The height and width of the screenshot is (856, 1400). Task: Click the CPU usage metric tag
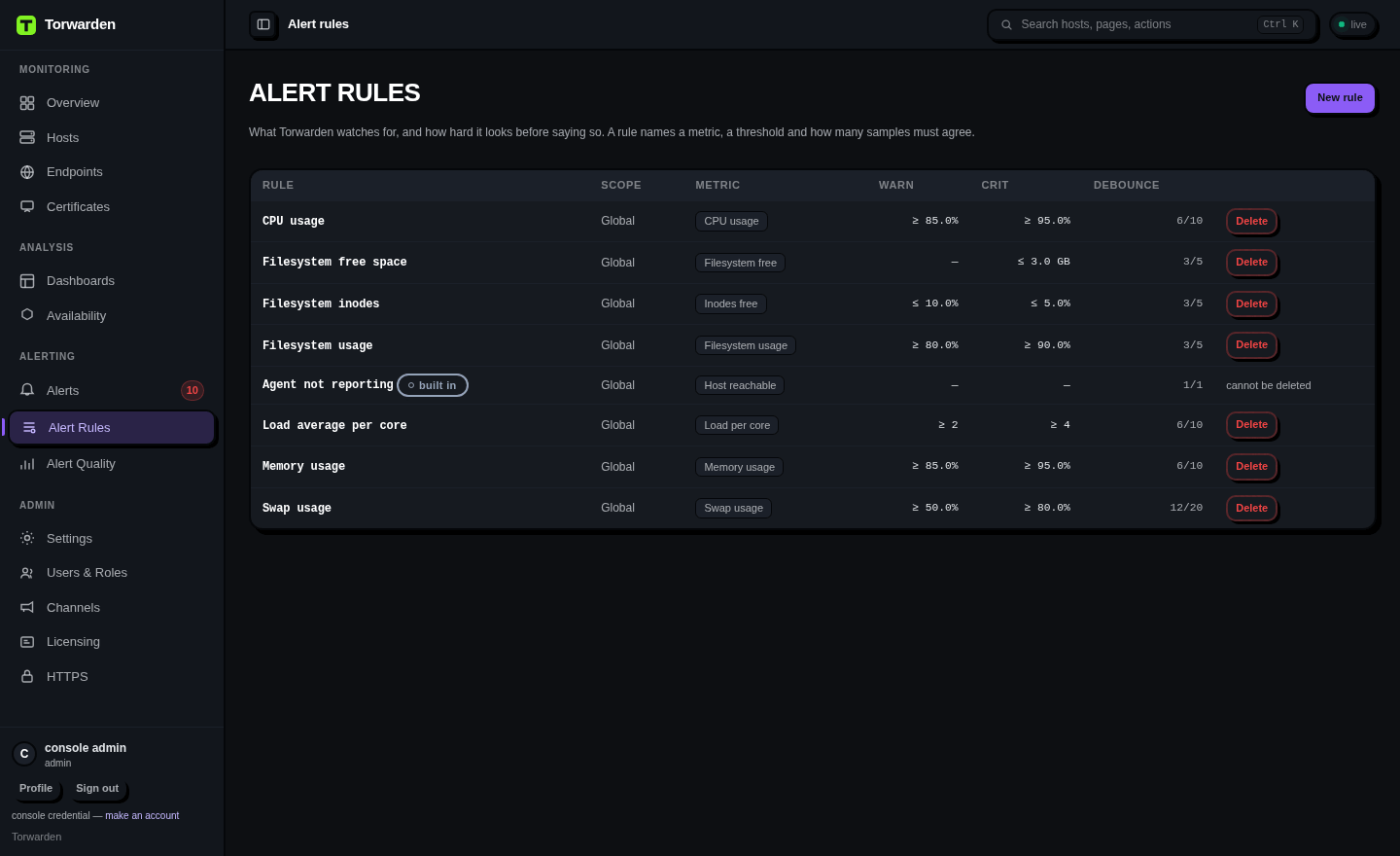731,222
